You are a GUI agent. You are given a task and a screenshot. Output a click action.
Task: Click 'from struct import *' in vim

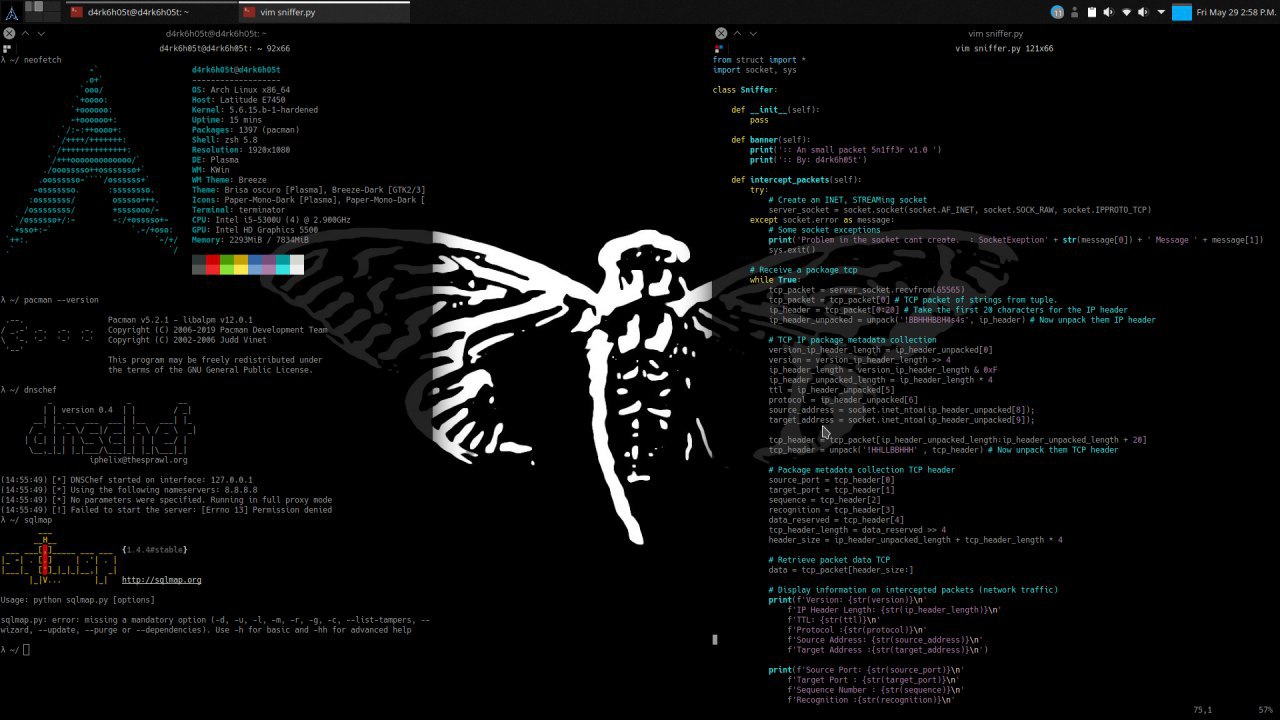[x=759, y=60]
